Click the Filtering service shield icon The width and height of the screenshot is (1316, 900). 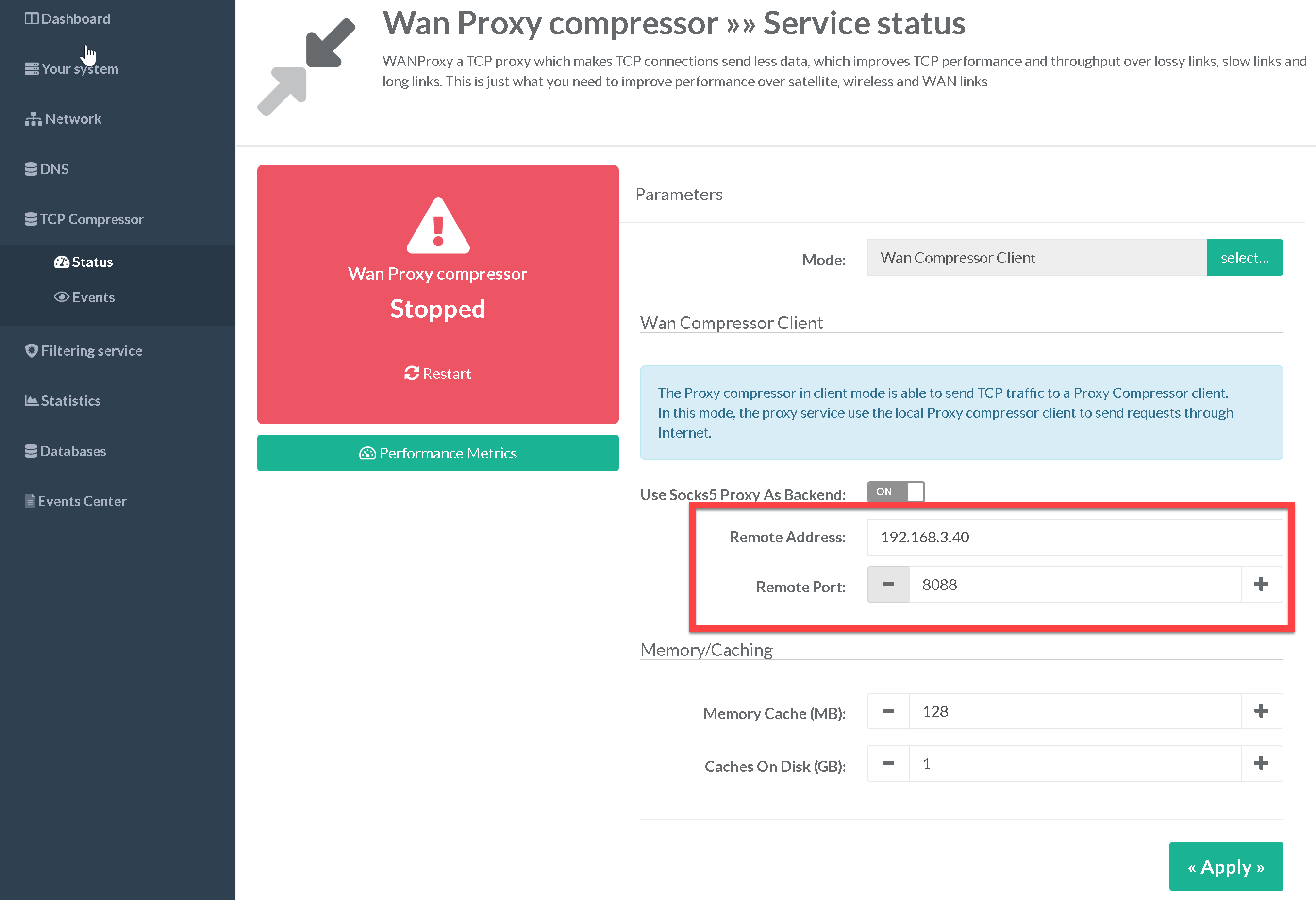(31, 350)
